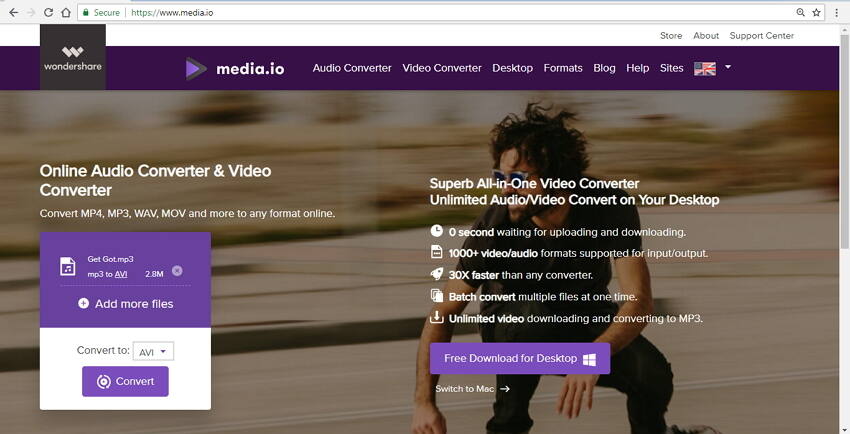Open the Convert to AVI format dropdown
The height and width of the screenshot is (434, 850).
coord(153,352)
